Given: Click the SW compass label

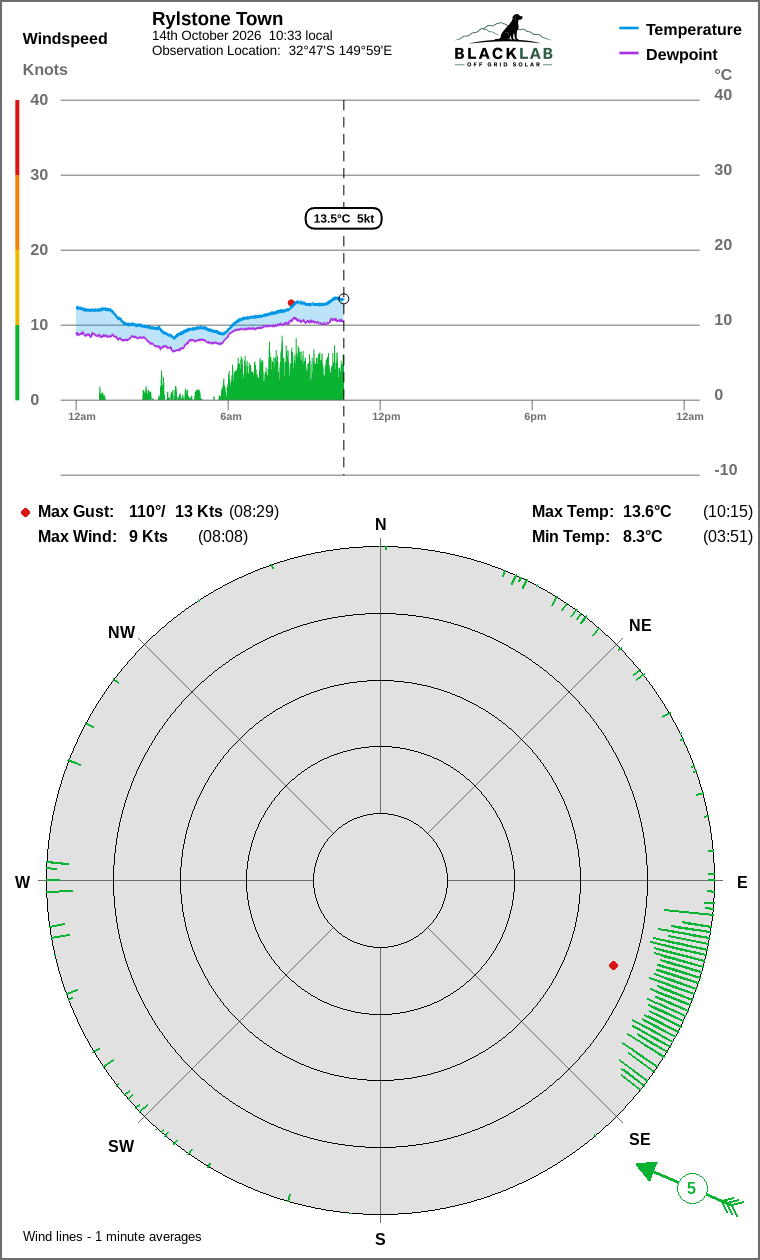Looking at the screenshot, I should click(x=121, y=1146).
